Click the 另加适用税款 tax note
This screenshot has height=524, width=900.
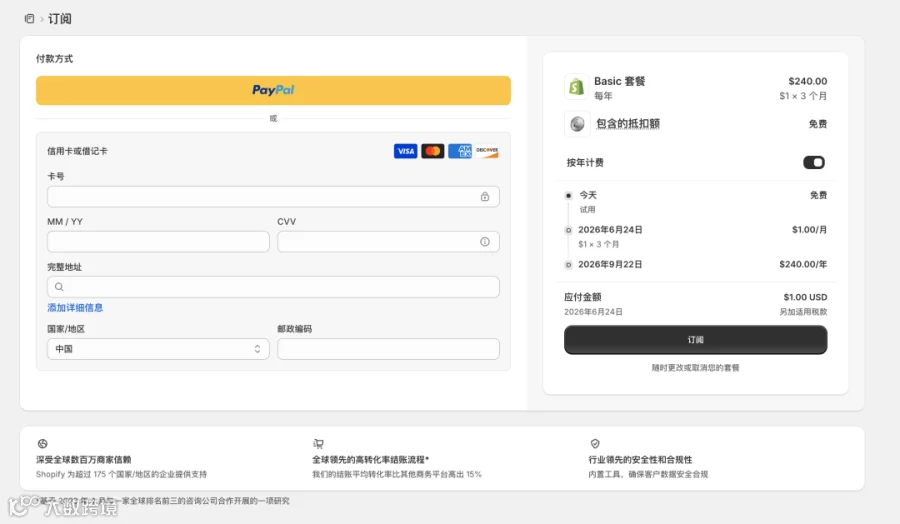coord(803,312)
